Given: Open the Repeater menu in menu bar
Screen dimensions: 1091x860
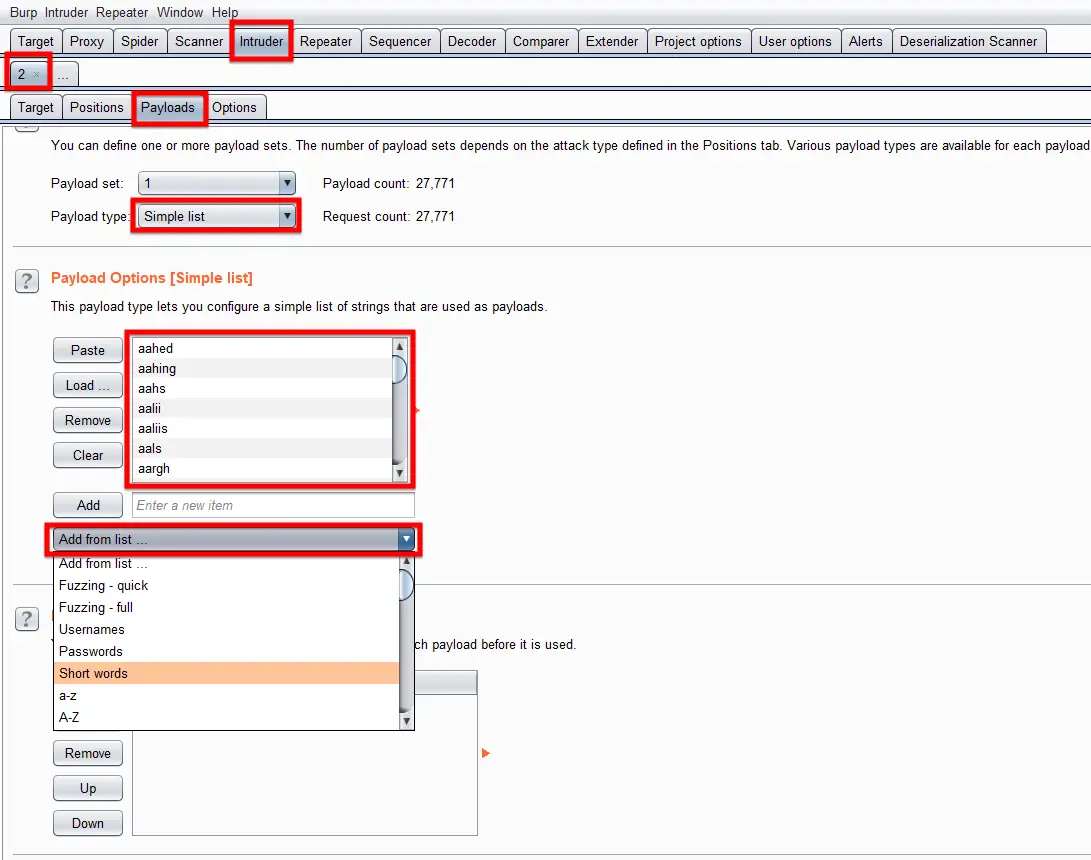Looking at the screenshot, I should point(122,13).
